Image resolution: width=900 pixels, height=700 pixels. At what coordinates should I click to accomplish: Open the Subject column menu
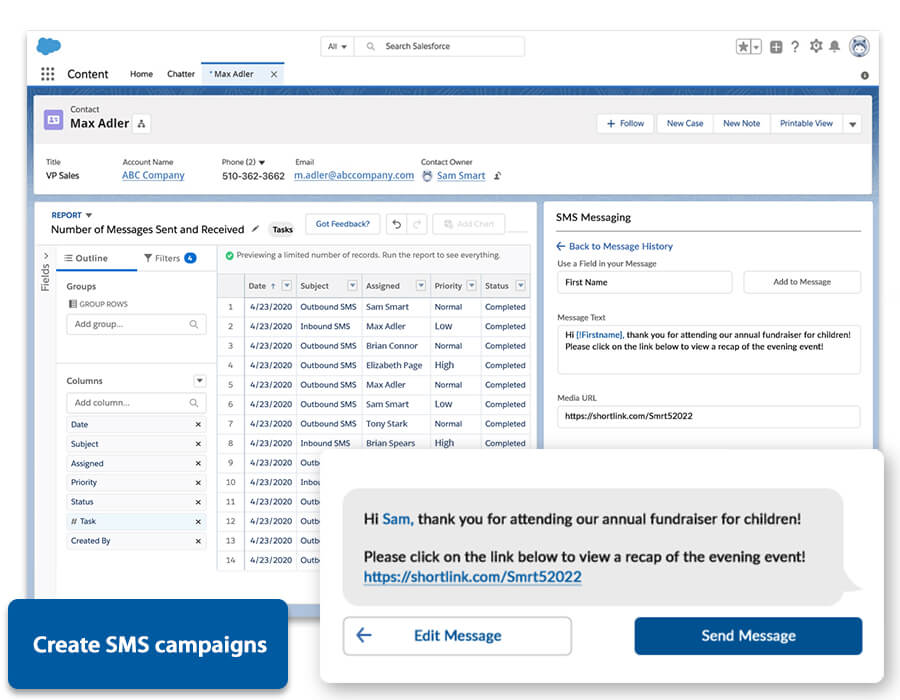click(352, 286)
